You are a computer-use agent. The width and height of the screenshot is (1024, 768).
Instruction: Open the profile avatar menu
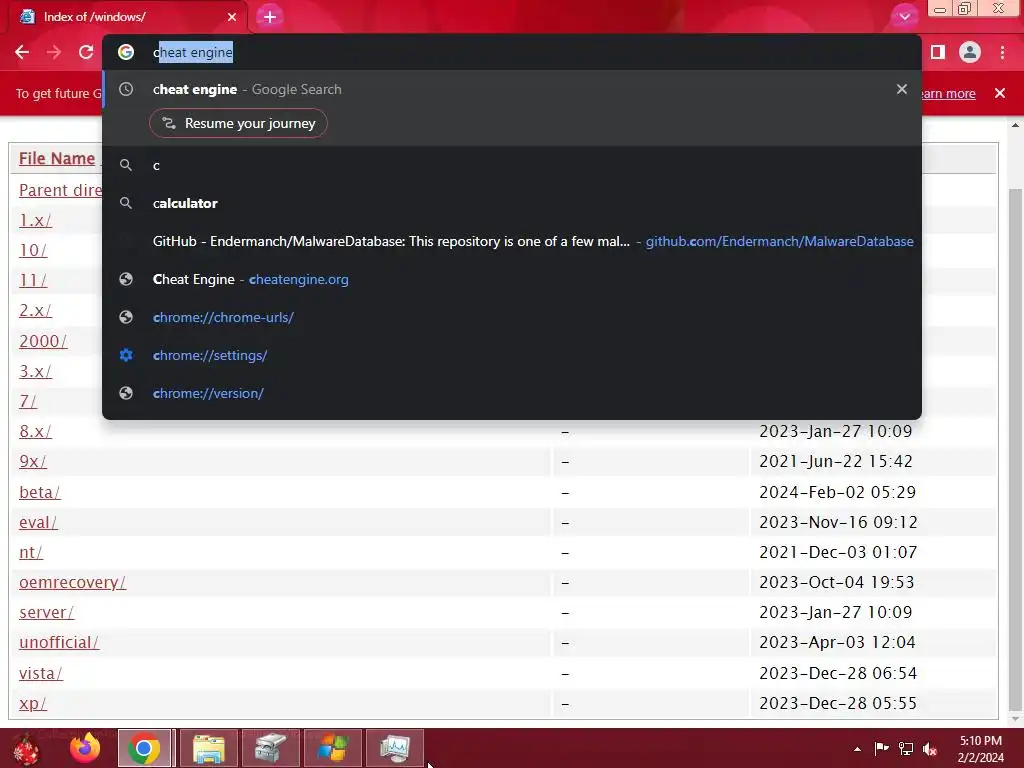[970, 52]
